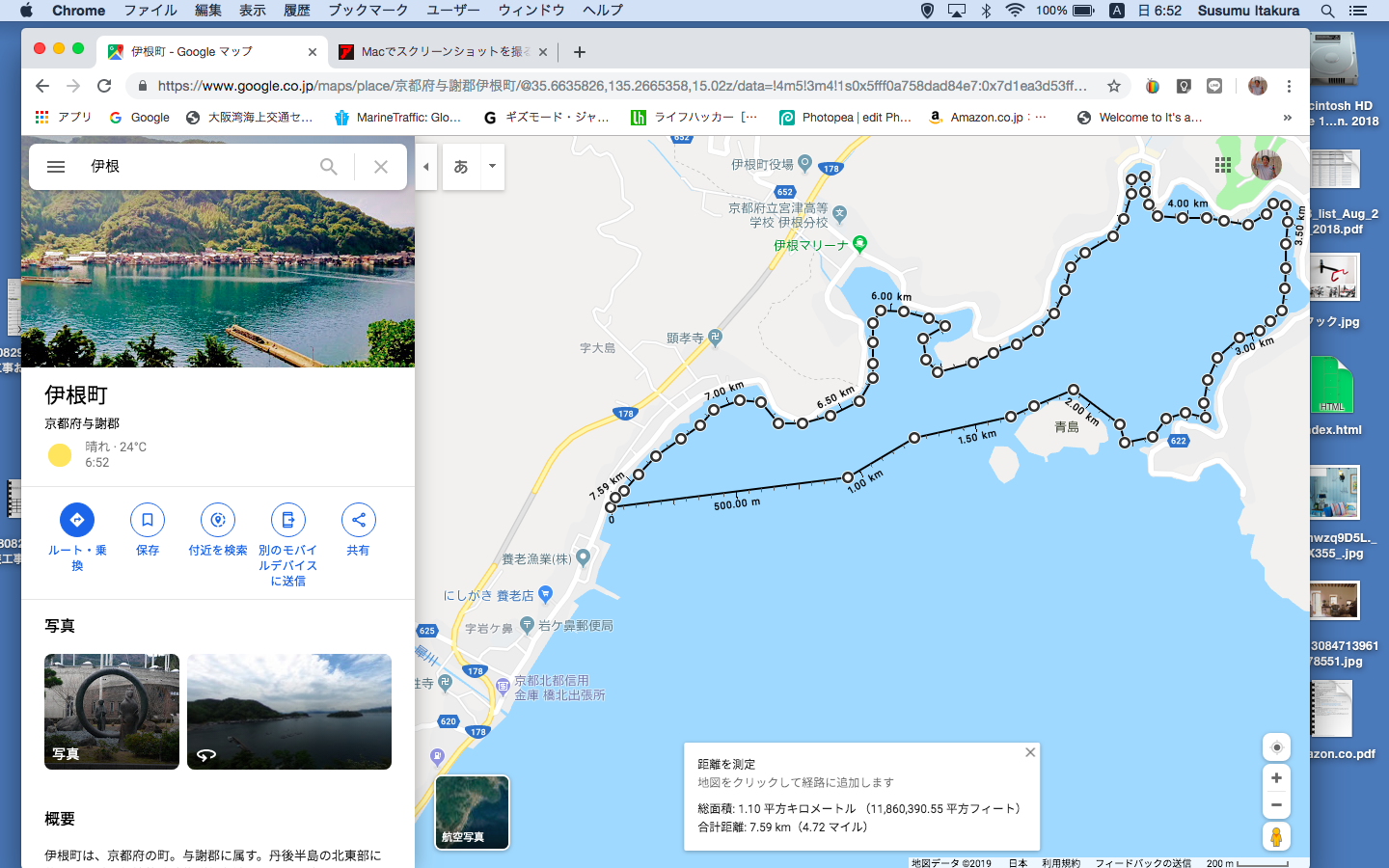Collapse the side panel with arrow
The height and width of the screenshot is (868, 1389).
tap(426, 167)
